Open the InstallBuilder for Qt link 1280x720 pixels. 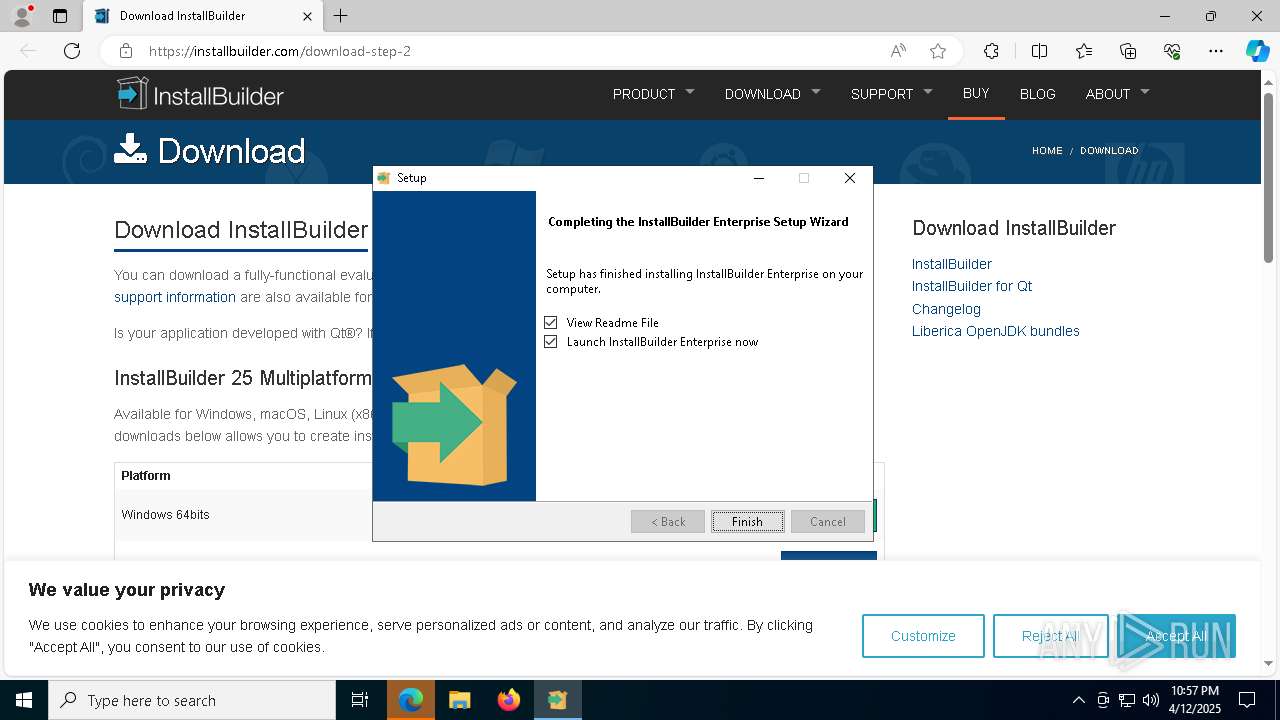pos(971,286)
